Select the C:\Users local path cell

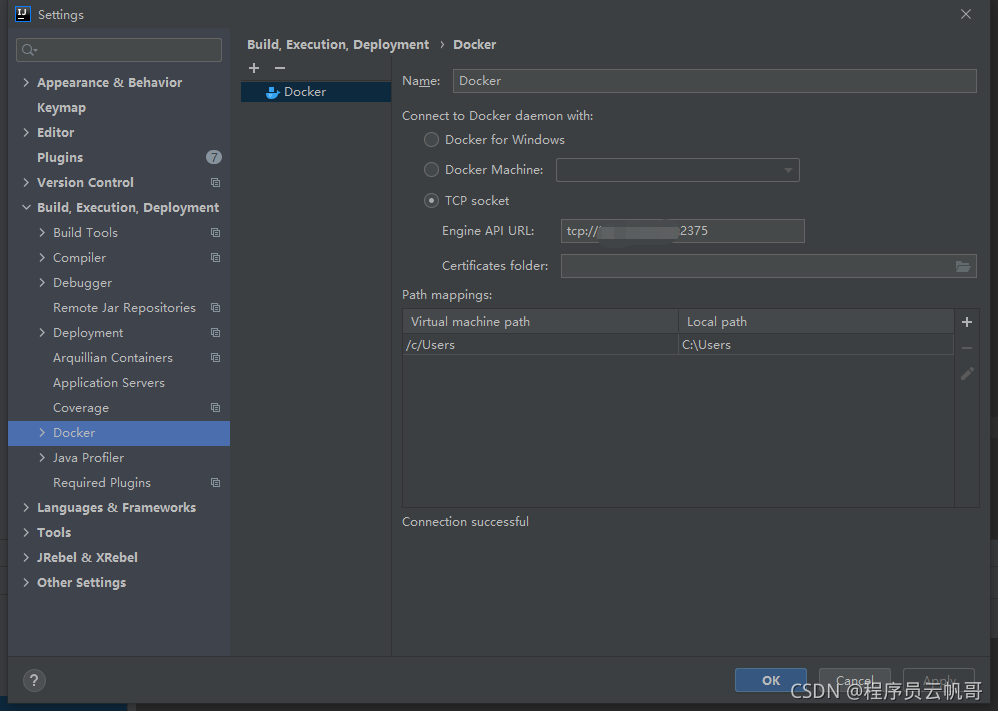point(816,344)
